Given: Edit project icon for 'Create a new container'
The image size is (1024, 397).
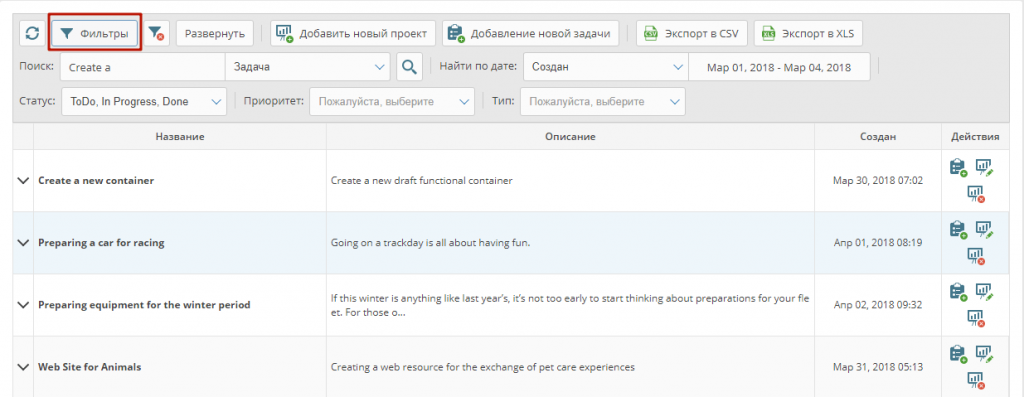Looking at the screenshot, I should coord(984,168).
